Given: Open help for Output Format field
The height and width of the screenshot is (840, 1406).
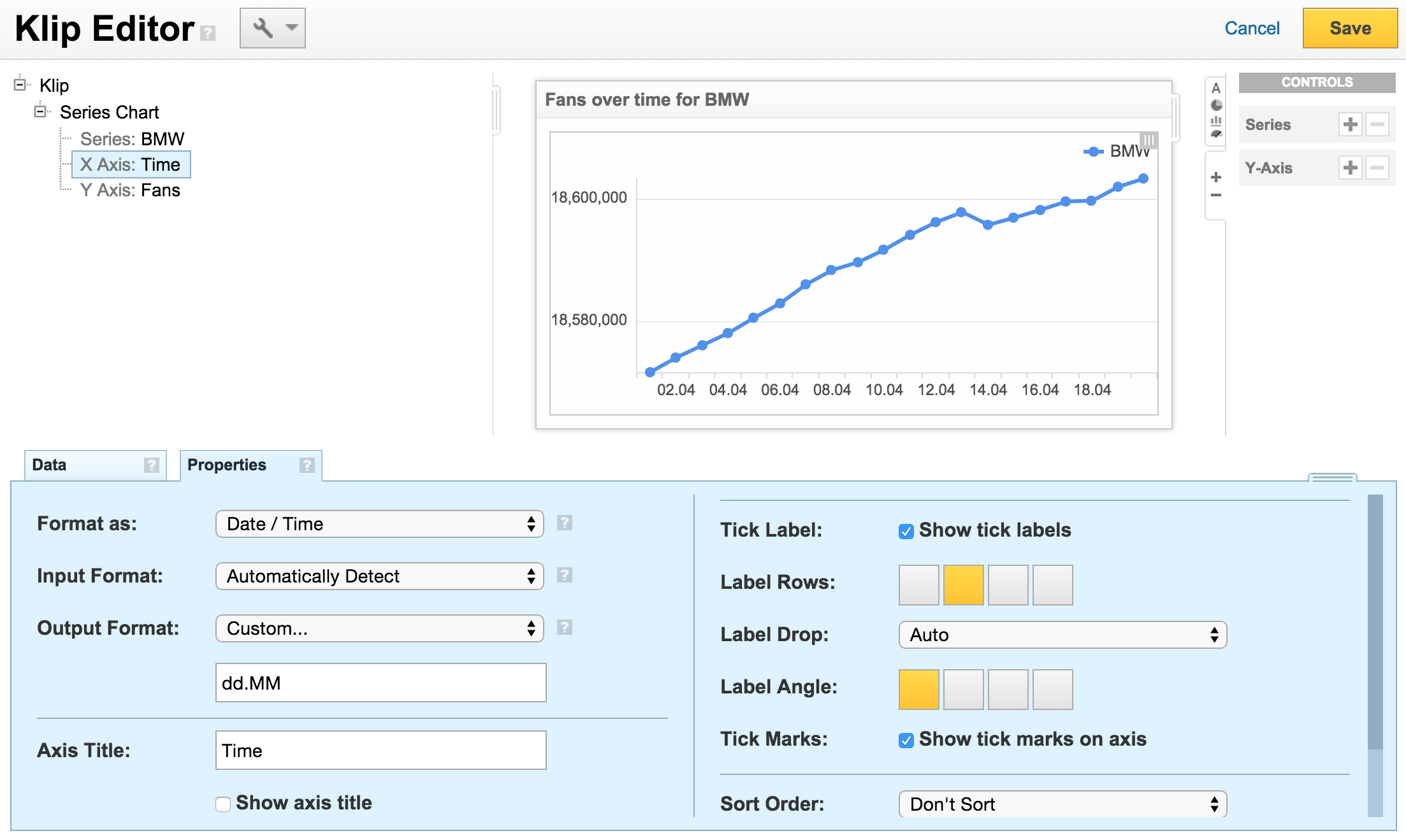Looking at the screenshot, I should click(564, 628).
